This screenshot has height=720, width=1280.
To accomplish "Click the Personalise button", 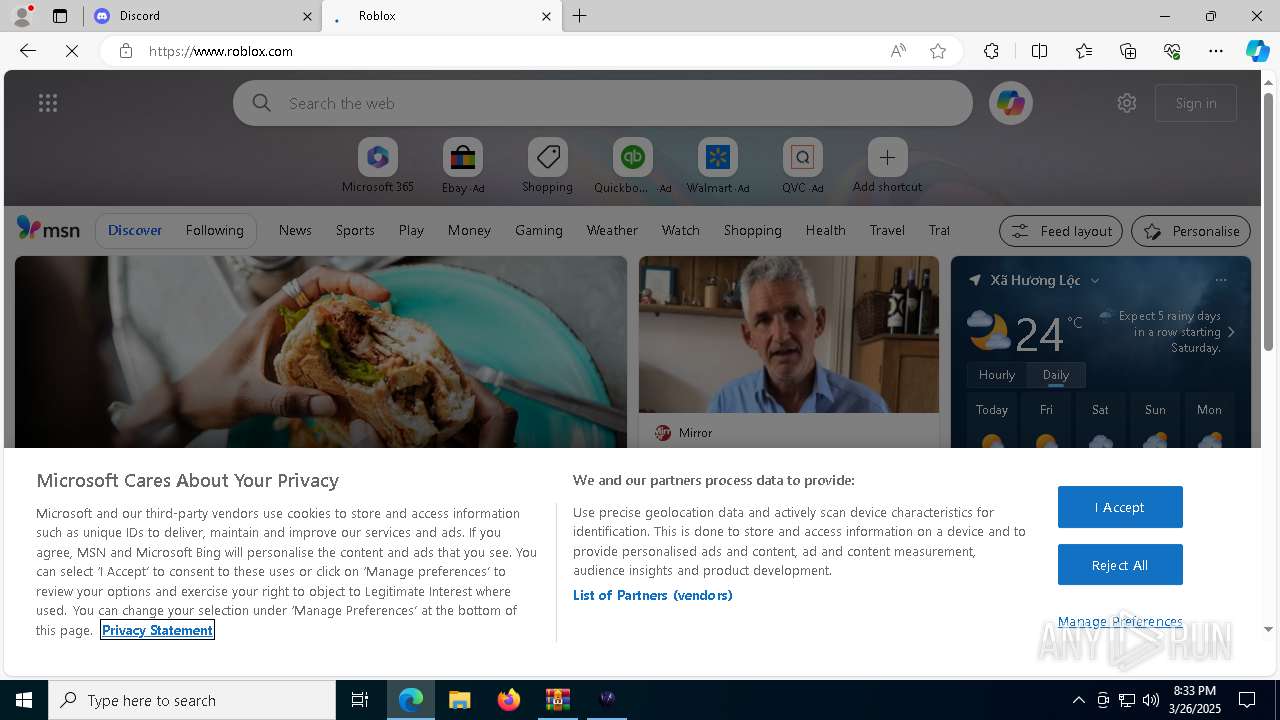I will pos(1191,231).
